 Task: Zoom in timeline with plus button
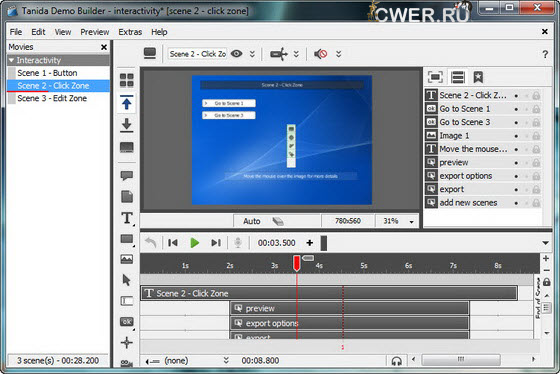tap(546, 258)
